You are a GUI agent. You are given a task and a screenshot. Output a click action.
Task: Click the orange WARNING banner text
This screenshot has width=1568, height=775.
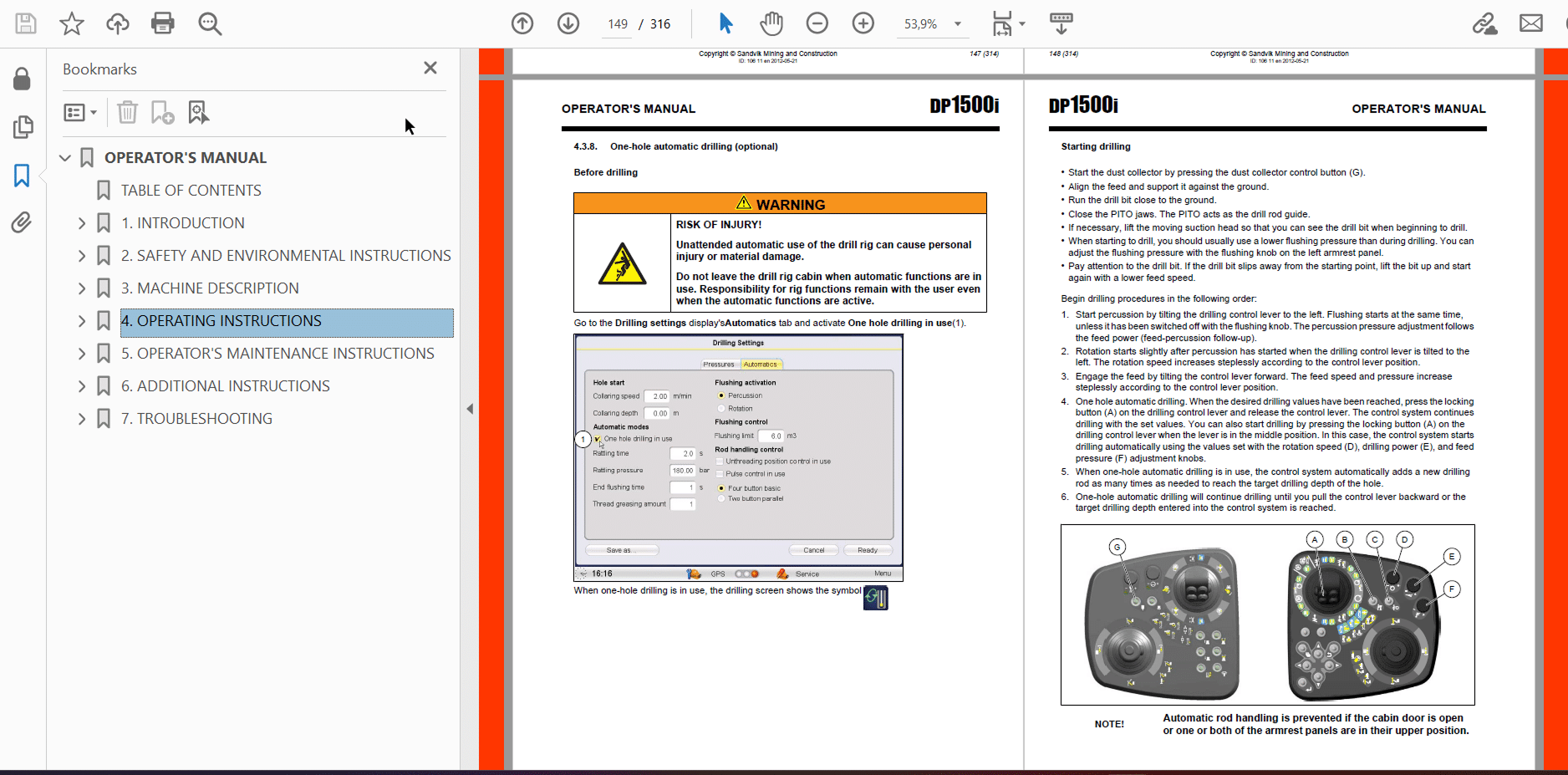click(791, 205)
